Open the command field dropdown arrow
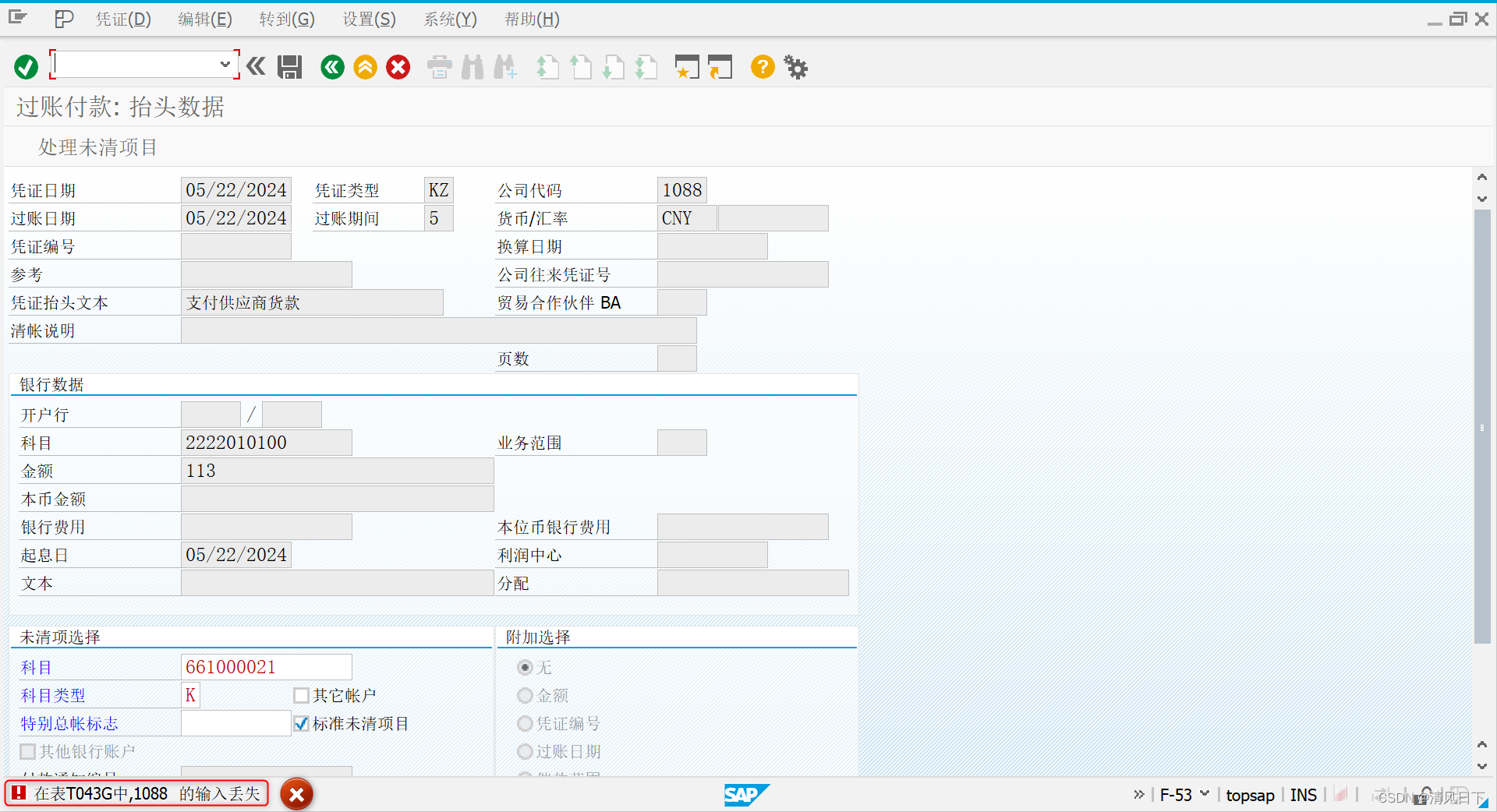Screen dimensions: 1497x812 tap(225, 65)
